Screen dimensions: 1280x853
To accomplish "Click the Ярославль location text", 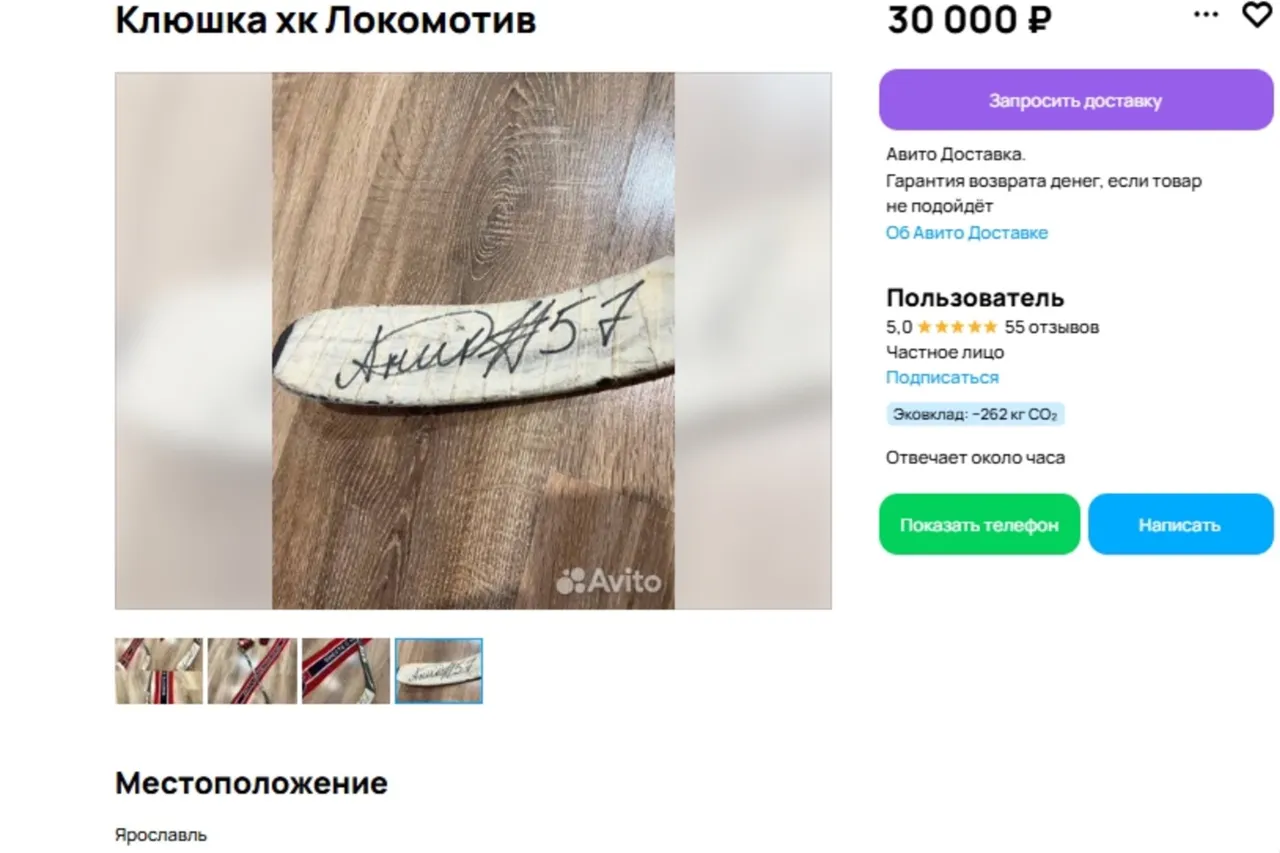I will point(161,835).
